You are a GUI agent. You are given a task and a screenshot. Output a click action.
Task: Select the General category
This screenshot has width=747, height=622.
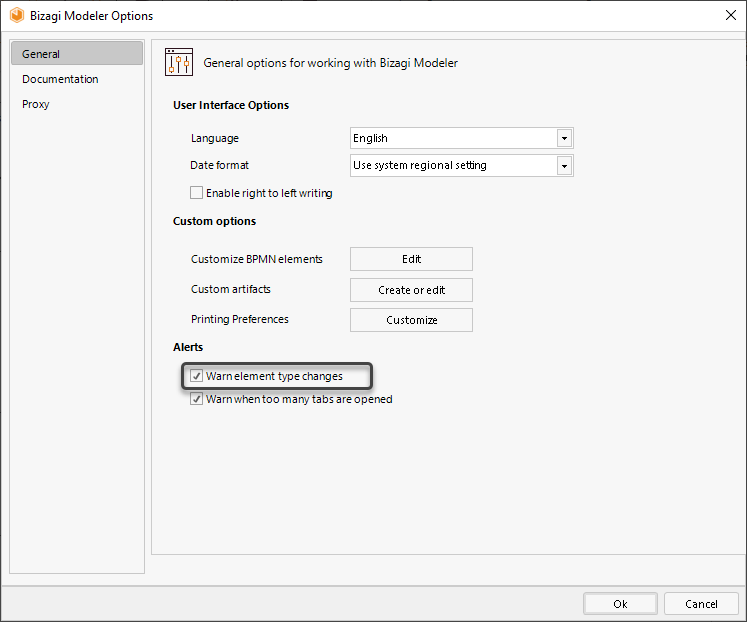click(77, 53)
